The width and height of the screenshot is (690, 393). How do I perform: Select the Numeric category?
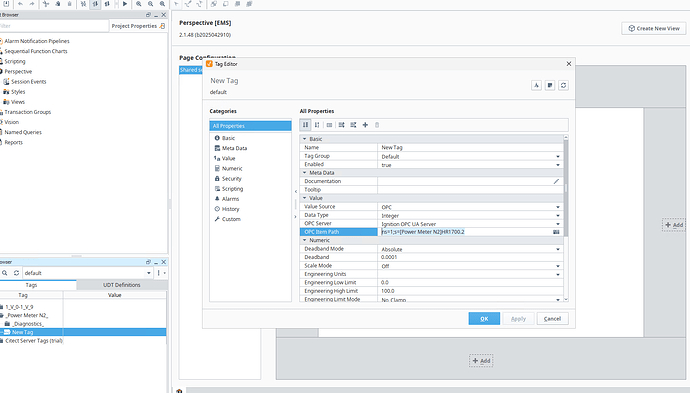pos(232,168)
